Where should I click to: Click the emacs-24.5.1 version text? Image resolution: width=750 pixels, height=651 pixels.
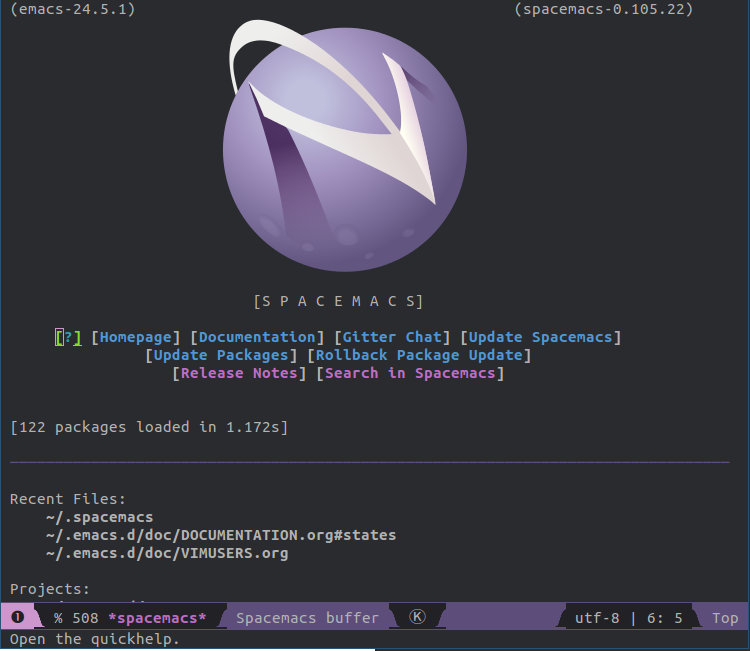(73, 9)
